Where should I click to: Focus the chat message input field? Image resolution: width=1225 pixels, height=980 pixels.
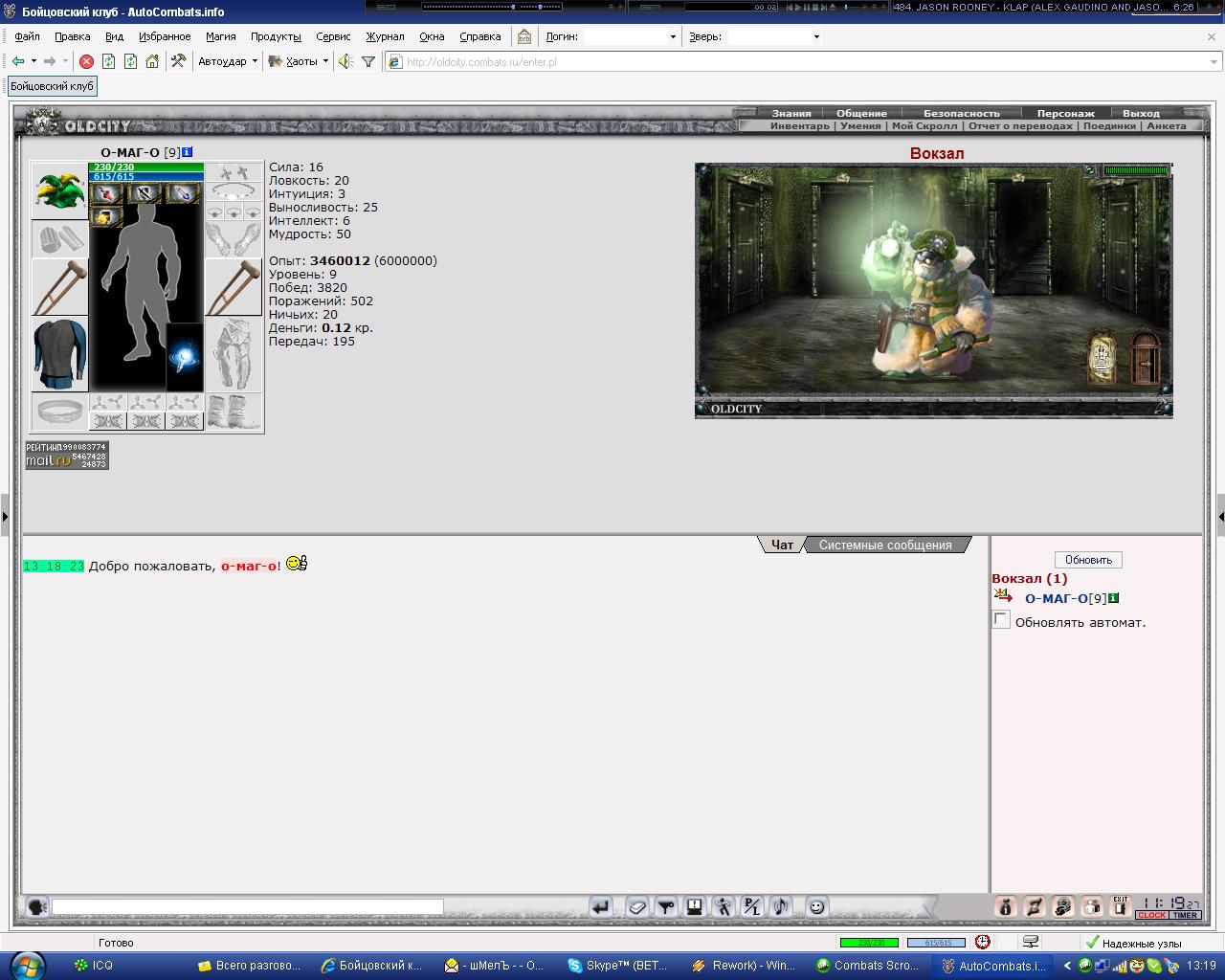pos(248,905)
